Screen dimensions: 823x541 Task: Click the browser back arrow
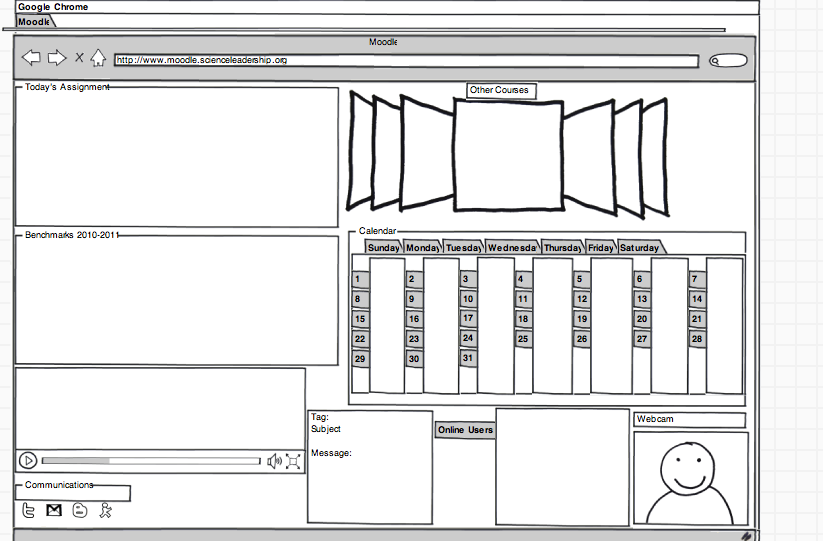[x=31, y=58]
